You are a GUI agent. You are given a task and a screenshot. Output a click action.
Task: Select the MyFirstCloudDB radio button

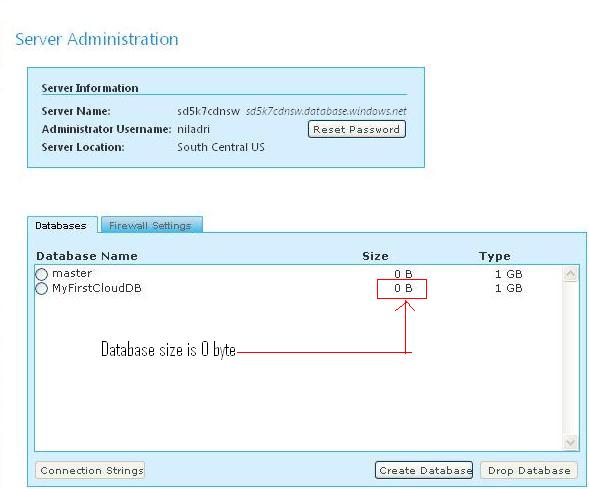42,289
